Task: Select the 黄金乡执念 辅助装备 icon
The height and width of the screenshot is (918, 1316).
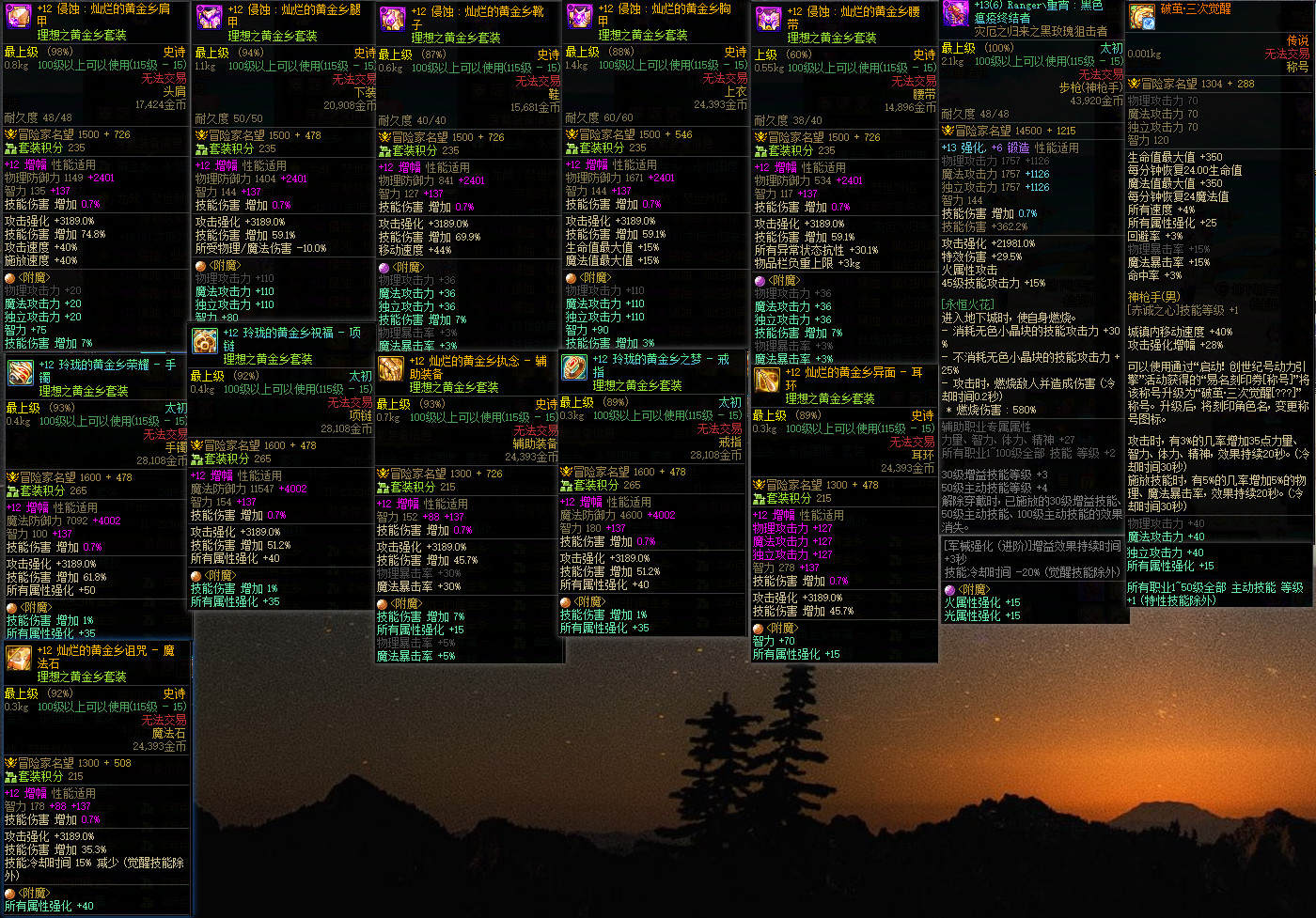Action: 391,368
